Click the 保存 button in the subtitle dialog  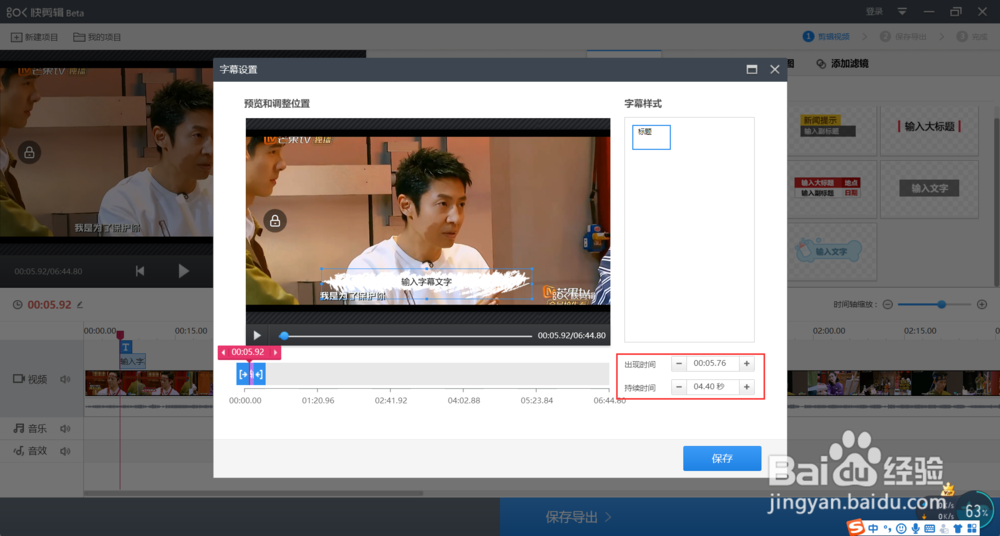(x=722, y=458)
